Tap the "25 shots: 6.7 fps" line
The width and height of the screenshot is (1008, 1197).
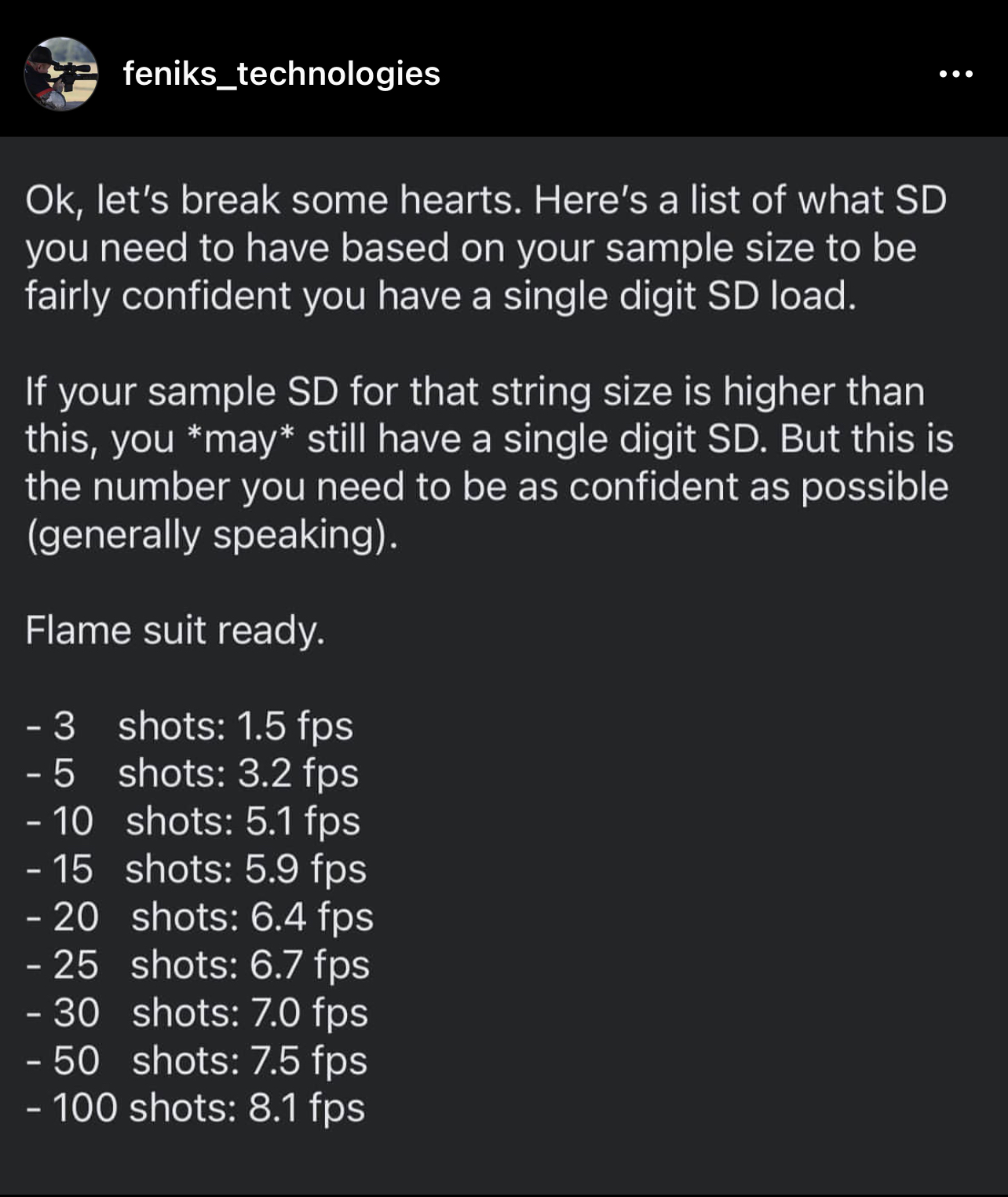click(x=199, y=965)
